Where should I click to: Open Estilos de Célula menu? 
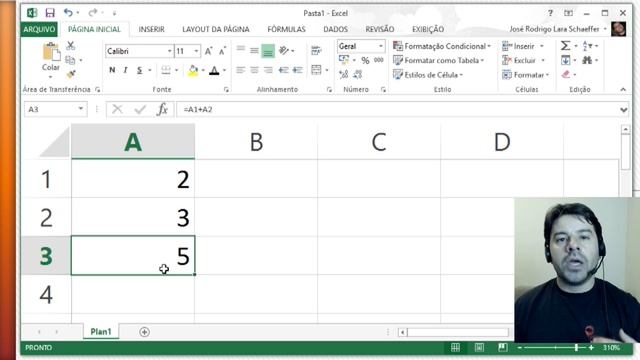tap(428, 75)
